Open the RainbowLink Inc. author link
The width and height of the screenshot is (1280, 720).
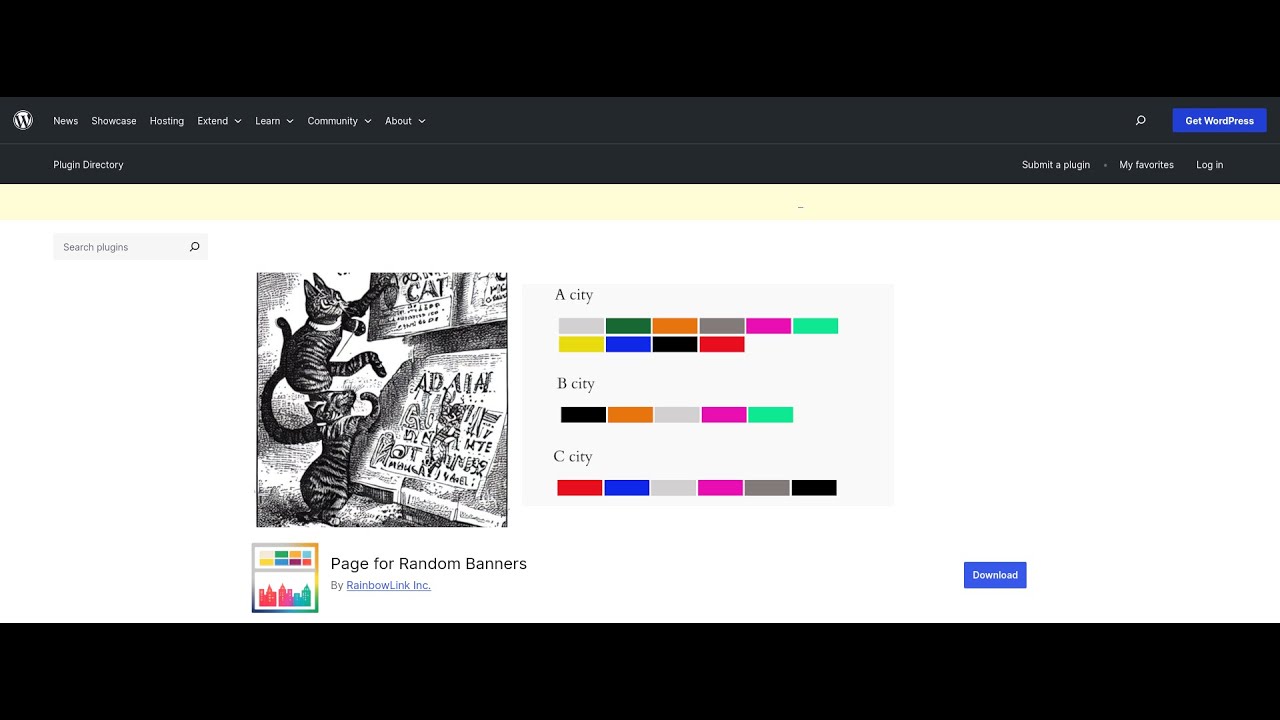388,585
